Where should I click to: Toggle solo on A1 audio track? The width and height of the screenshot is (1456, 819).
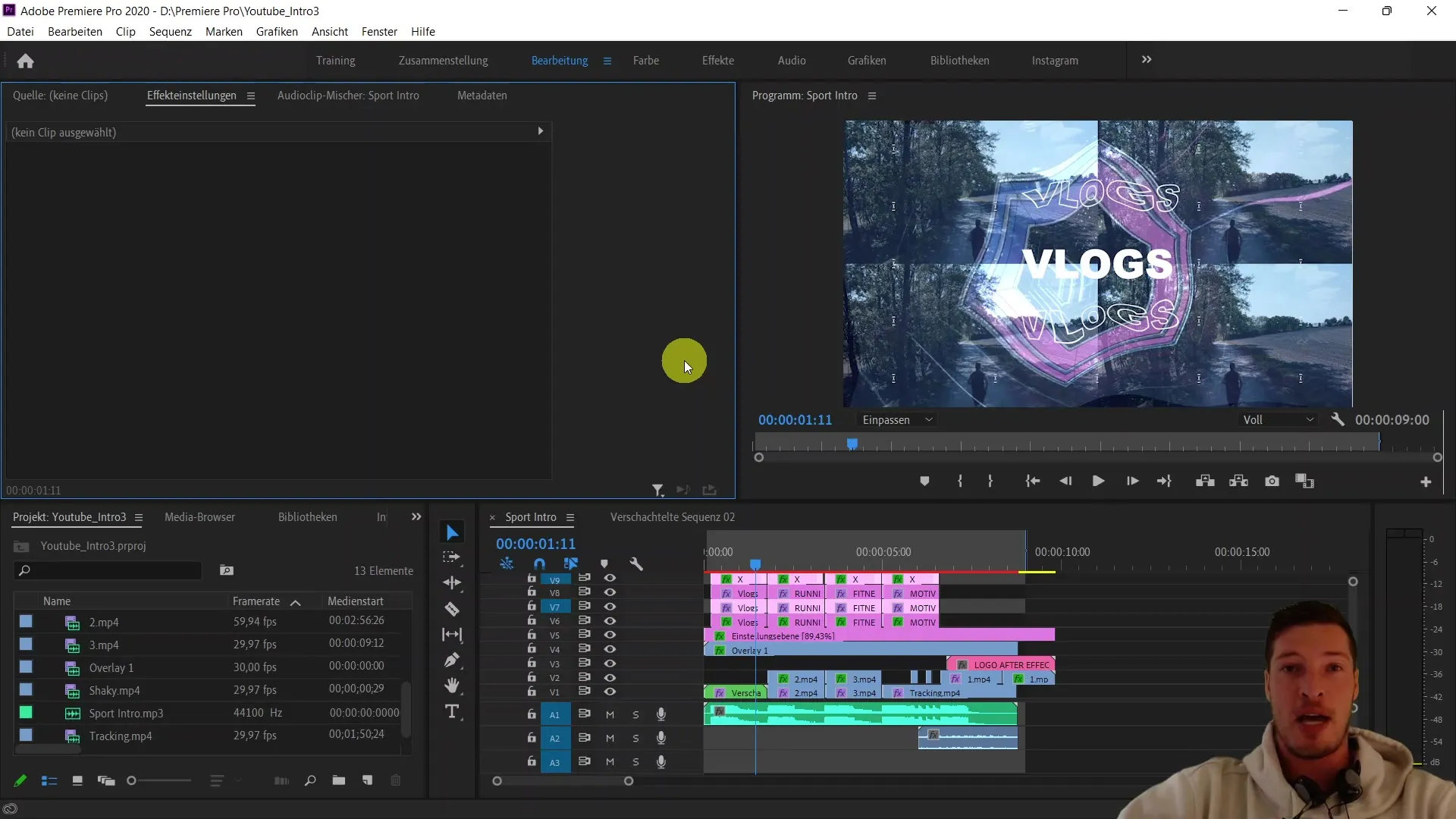tap(636, 714)
